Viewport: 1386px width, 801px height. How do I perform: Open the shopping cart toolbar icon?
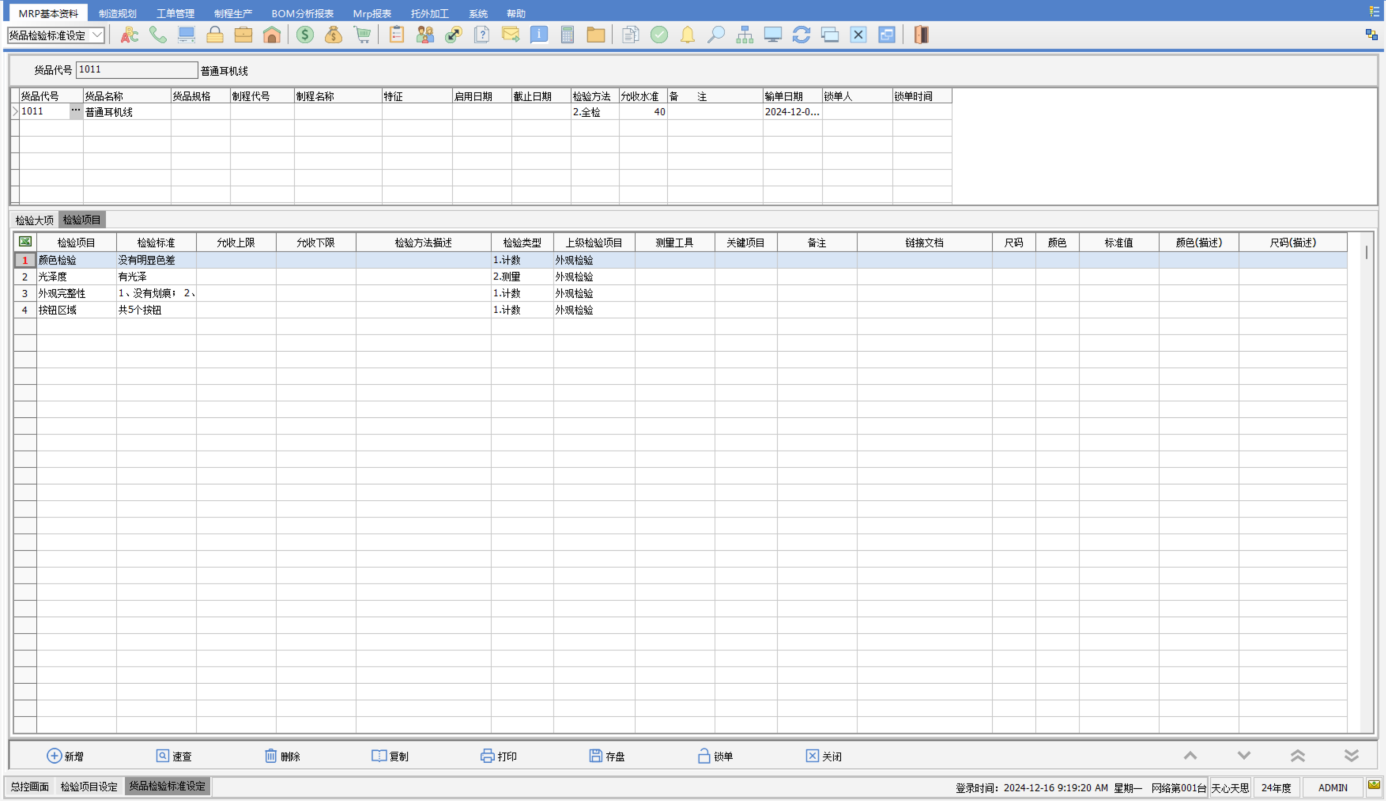click(x=362, y=35)
